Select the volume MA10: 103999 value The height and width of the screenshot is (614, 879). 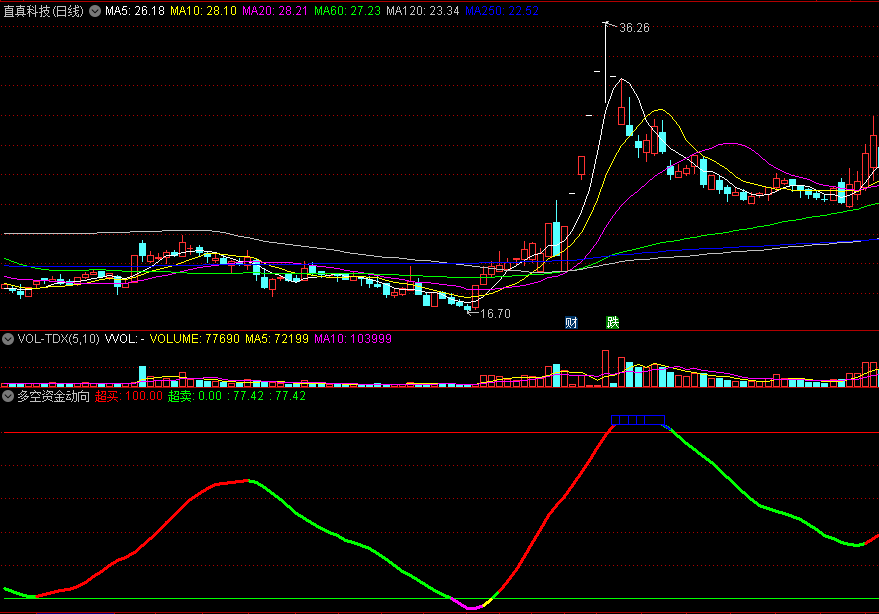coord(353,339)
